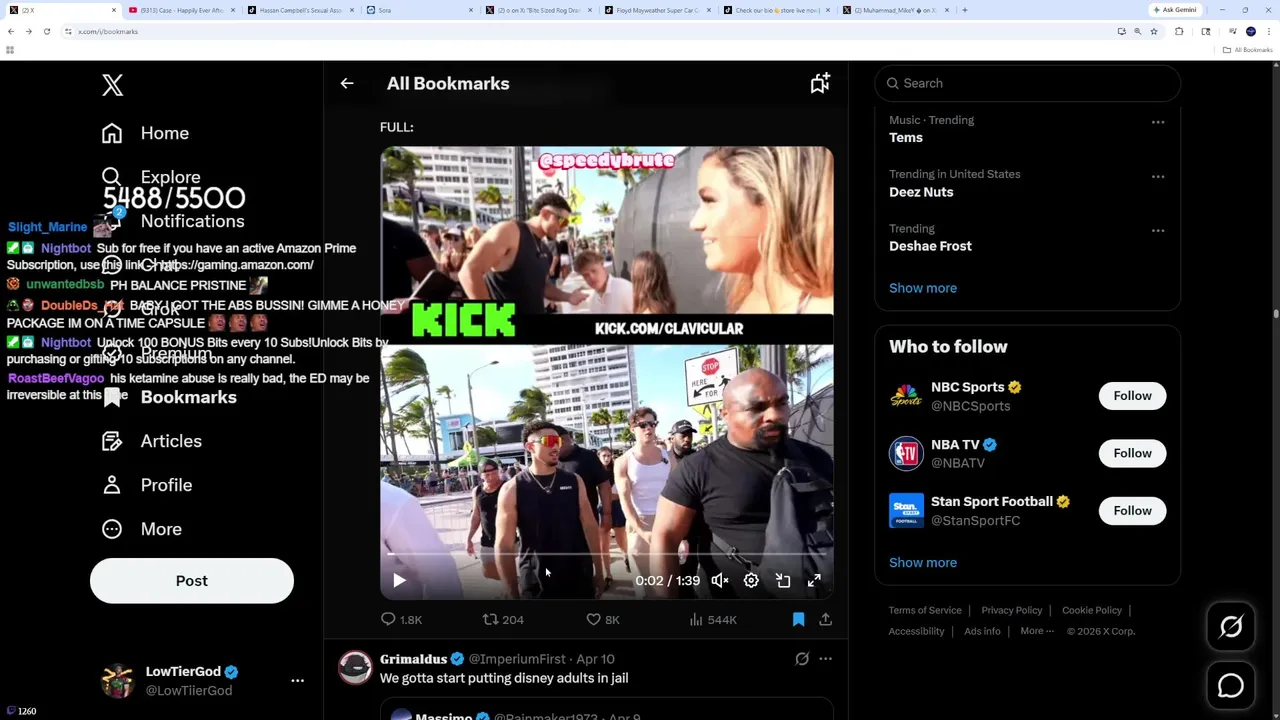
Task: Toggle picture-in-picture on the video
Action: (783, 580)
